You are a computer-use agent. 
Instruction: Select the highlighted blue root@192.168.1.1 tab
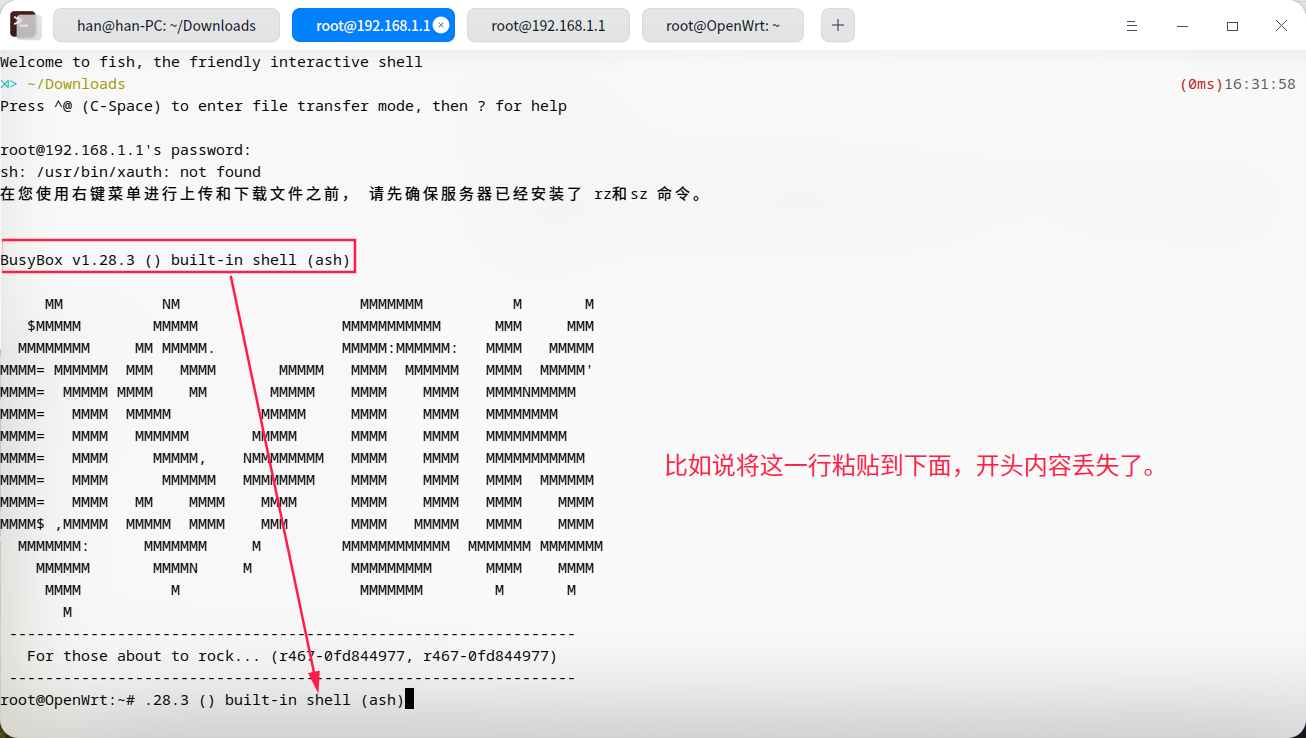tap(373, 25)
